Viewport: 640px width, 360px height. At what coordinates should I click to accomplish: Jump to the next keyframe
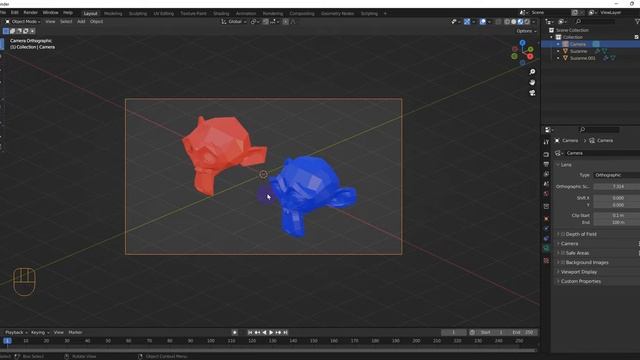[278, 333]
